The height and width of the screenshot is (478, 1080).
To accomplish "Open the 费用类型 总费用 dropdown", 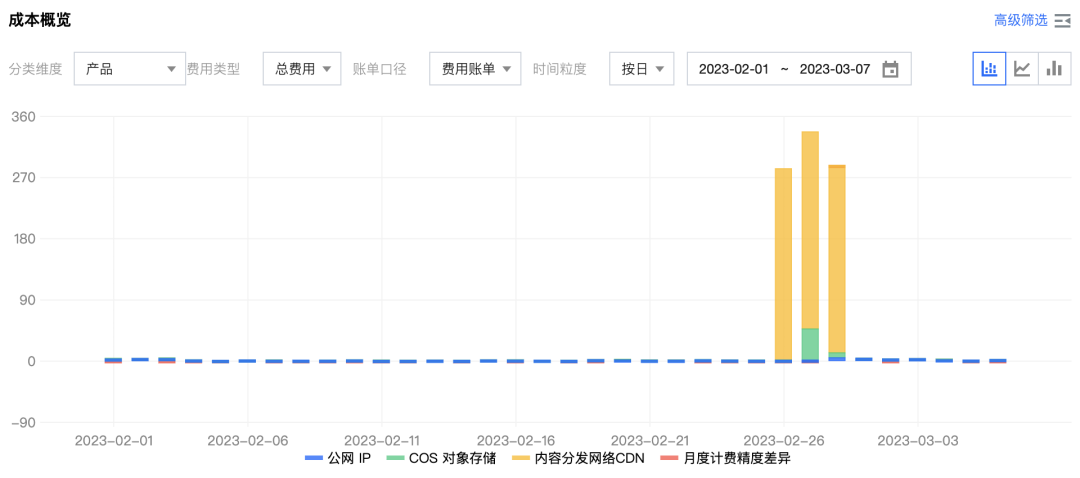I will tap(302, 69).
